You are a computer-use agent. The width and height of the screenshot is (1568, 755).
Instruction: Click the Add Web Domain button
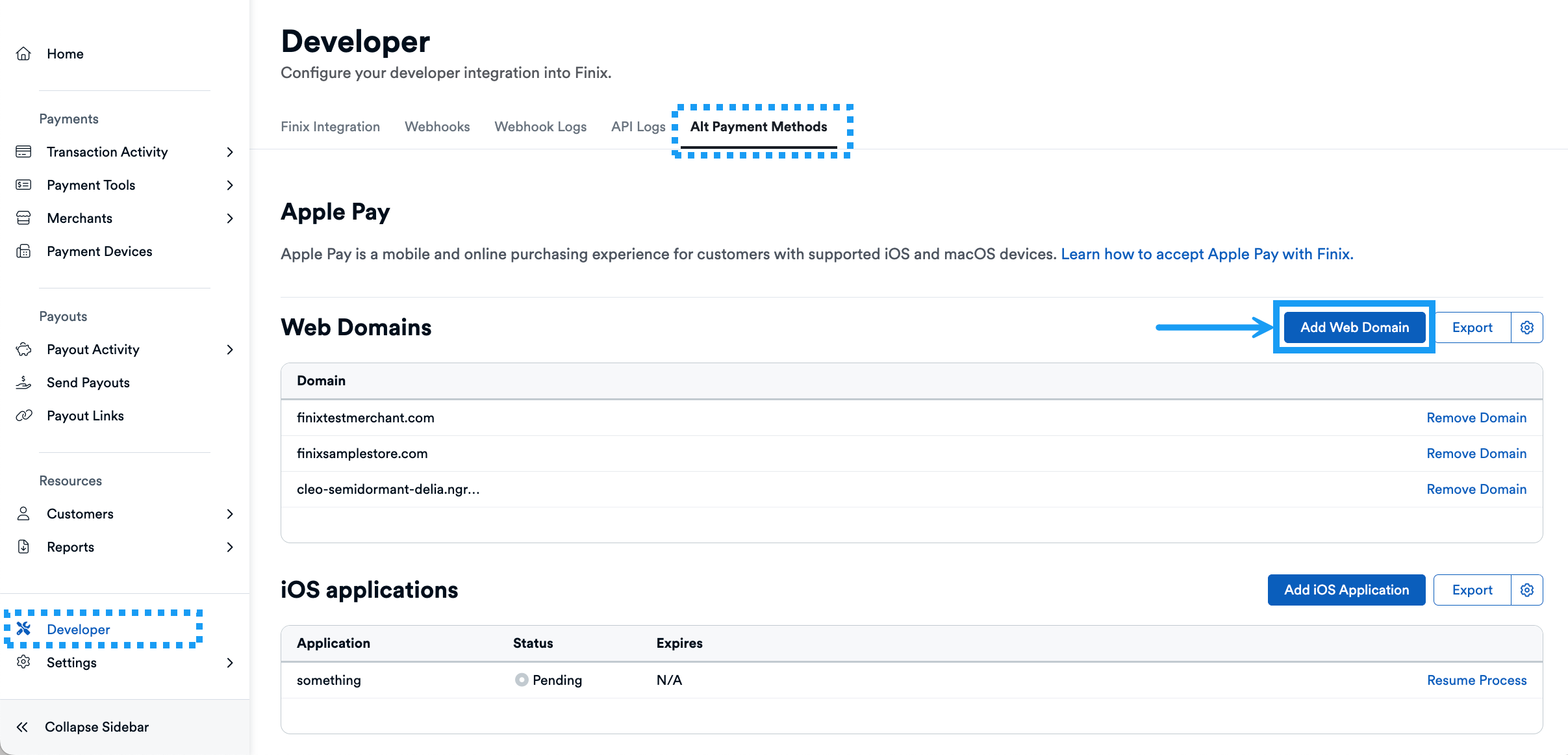pos(1354,327)
